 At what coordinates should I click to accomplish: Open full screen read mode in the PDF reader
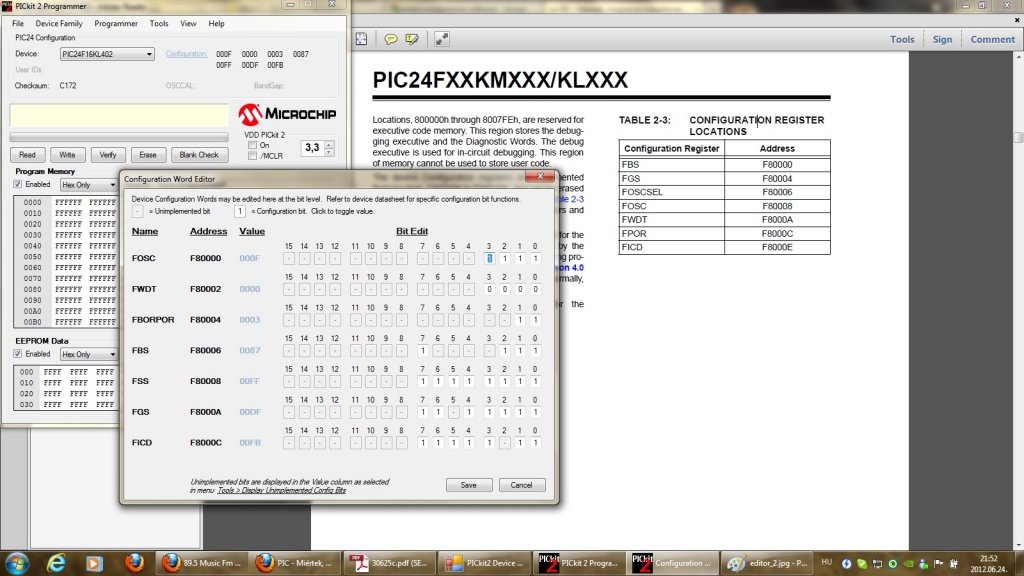(442, 39)
